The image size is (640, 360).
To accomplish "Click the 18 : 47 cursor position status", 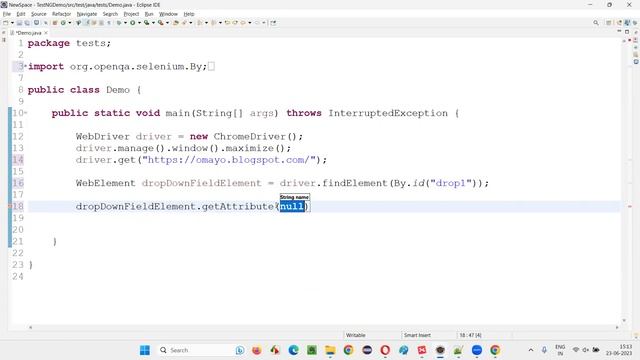I will tap(470, 335).
